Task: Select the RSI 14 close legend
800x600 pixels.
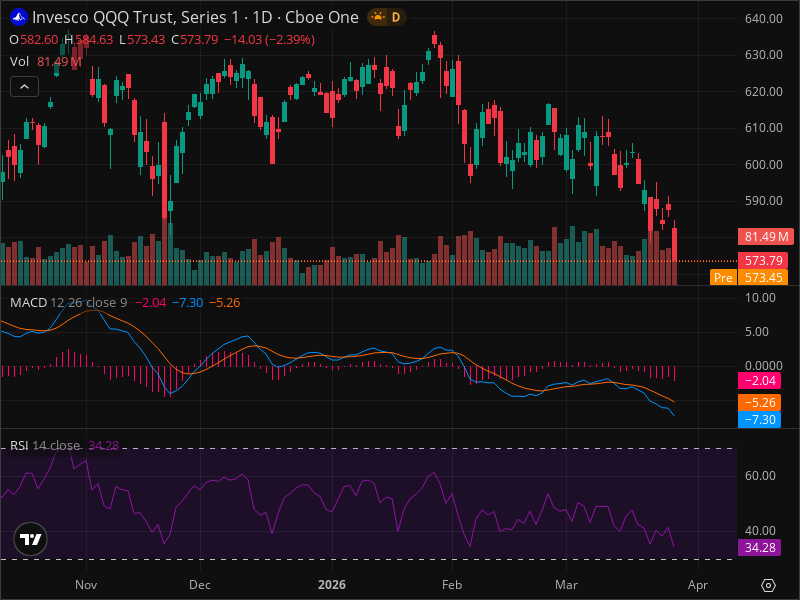Action: coord(45,445)
